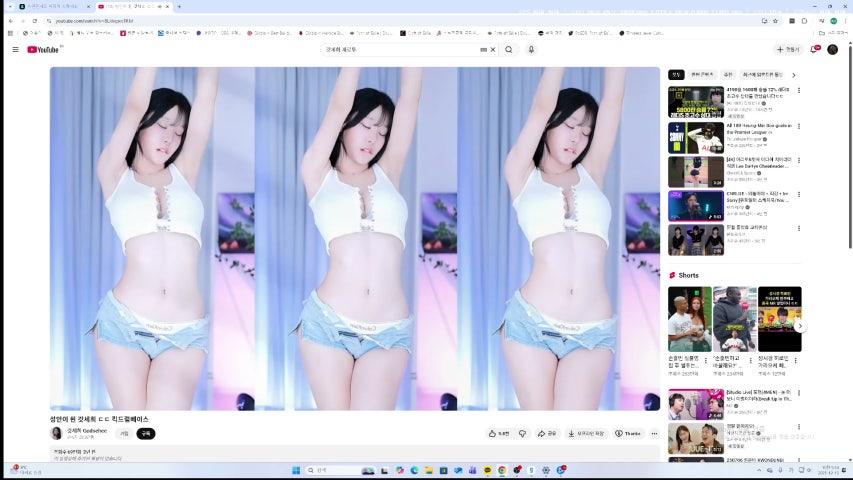Start voice search with microphone icon
Screen dimensions: 853x480
(x=531, y=50)
